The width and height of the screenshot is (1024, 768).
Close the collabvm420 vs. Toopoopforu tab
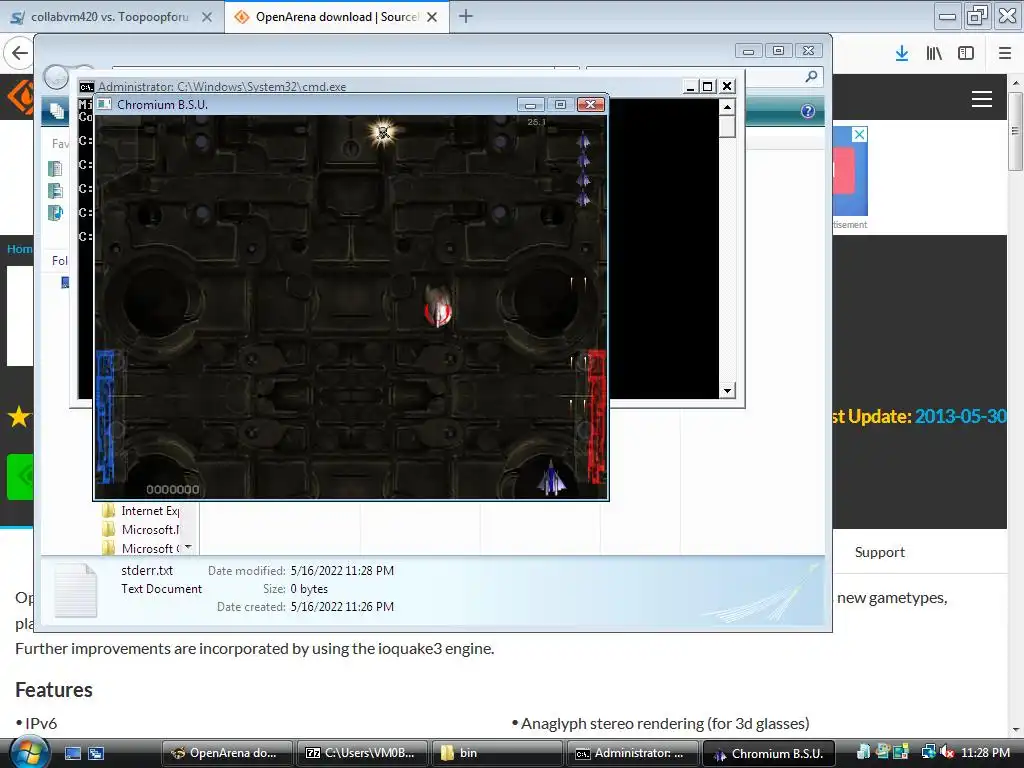coord(206,17)
